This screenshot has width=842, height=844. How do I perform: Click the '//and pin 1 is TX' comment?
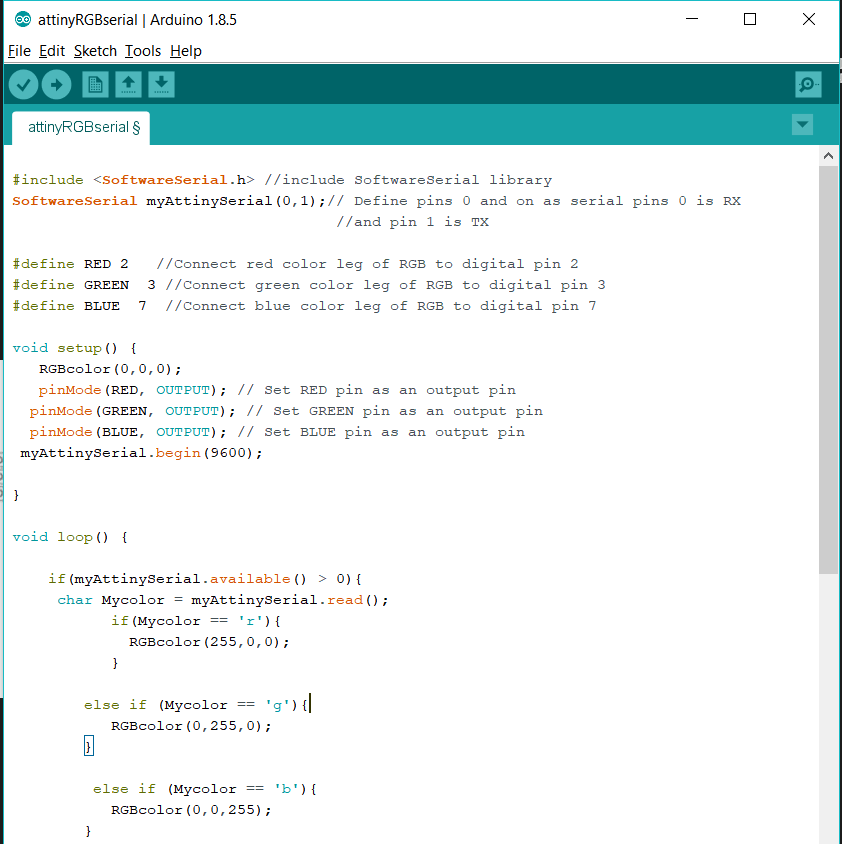tap(412, 222)
